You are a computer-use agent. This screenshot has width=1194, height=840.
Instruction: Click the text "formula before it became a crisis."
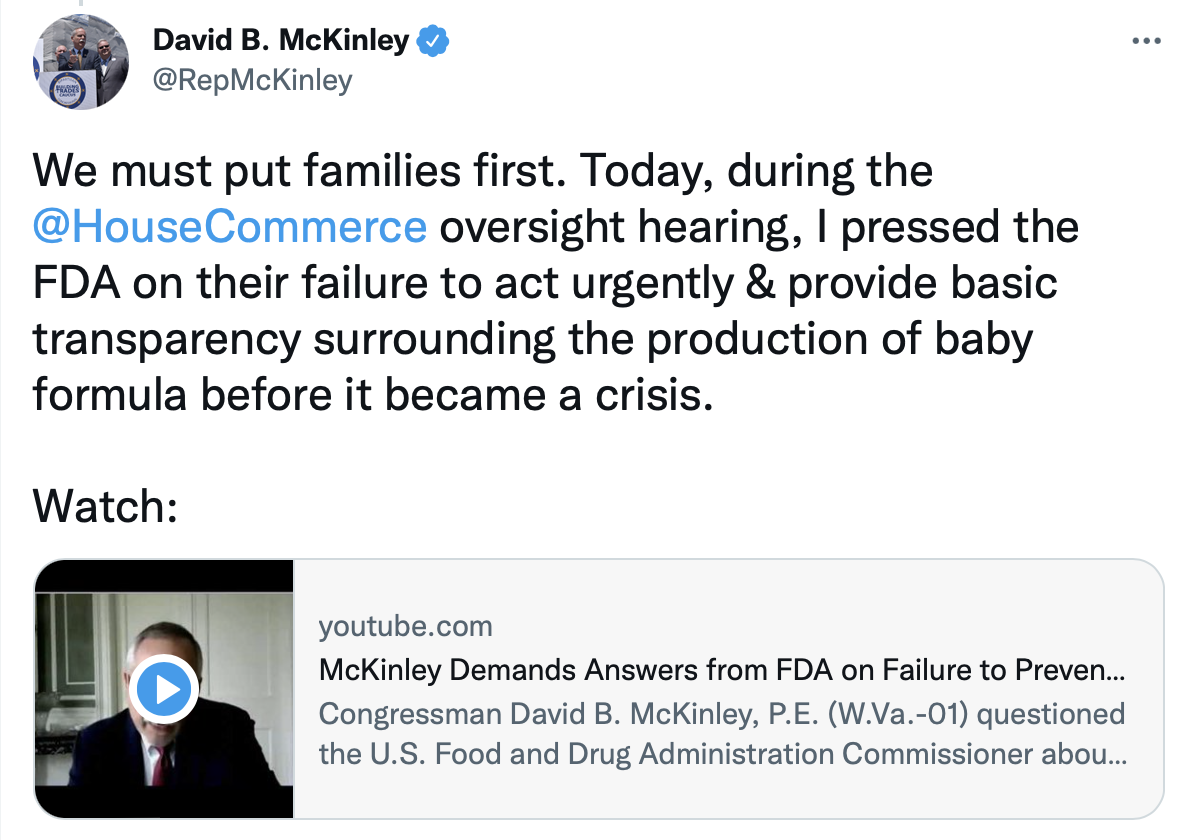tap(373, 395)
